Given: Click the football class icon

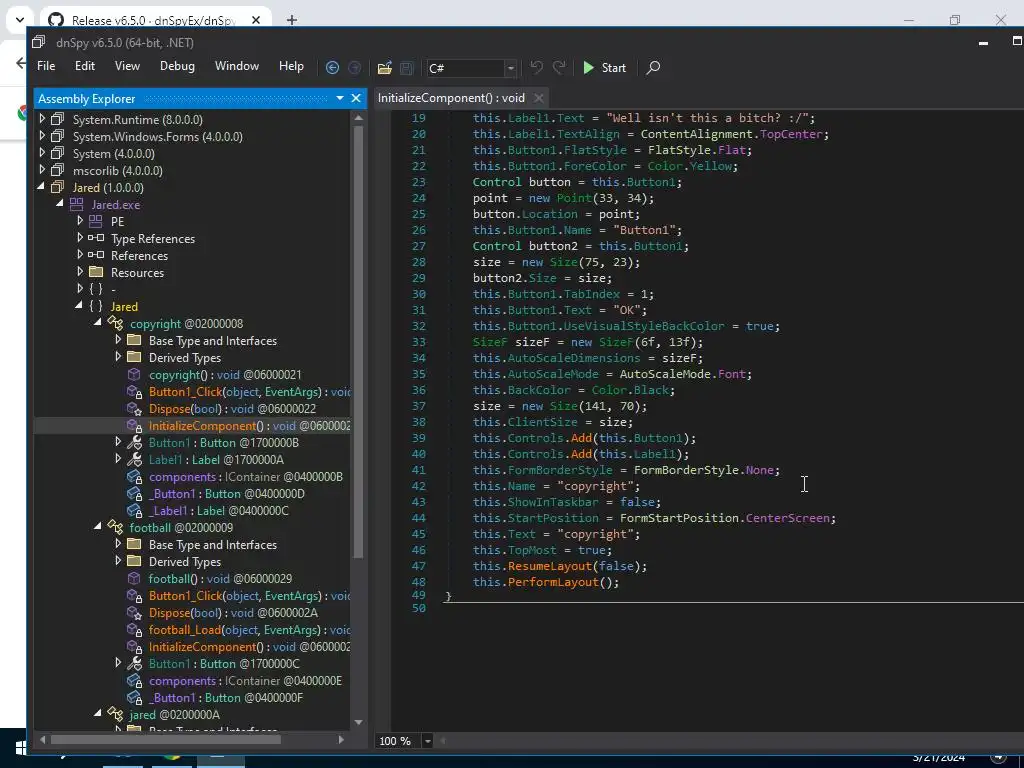Looking at the screenshot, I should pyautogui.click(x=115, y=527).
